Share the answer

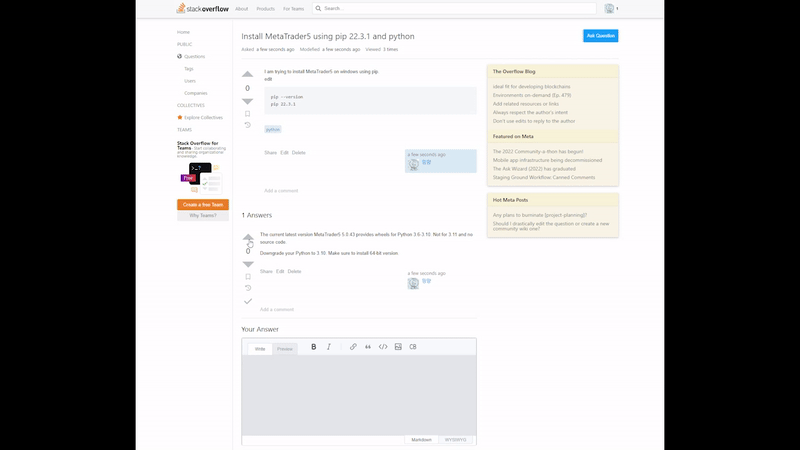pyautogui.click(x=266, y=271)
